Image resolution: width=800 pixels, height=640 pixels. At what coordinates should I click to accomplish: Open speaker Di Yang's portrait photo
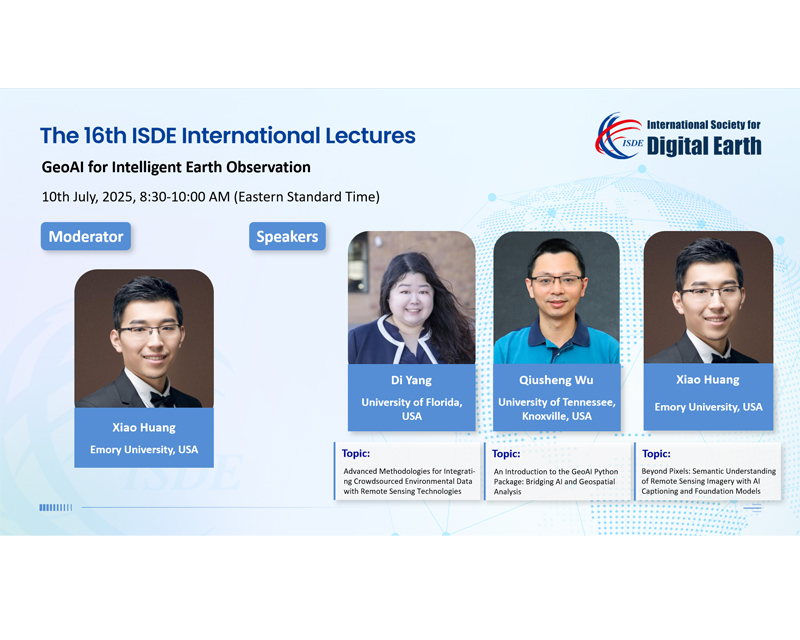tap(412, 298)
